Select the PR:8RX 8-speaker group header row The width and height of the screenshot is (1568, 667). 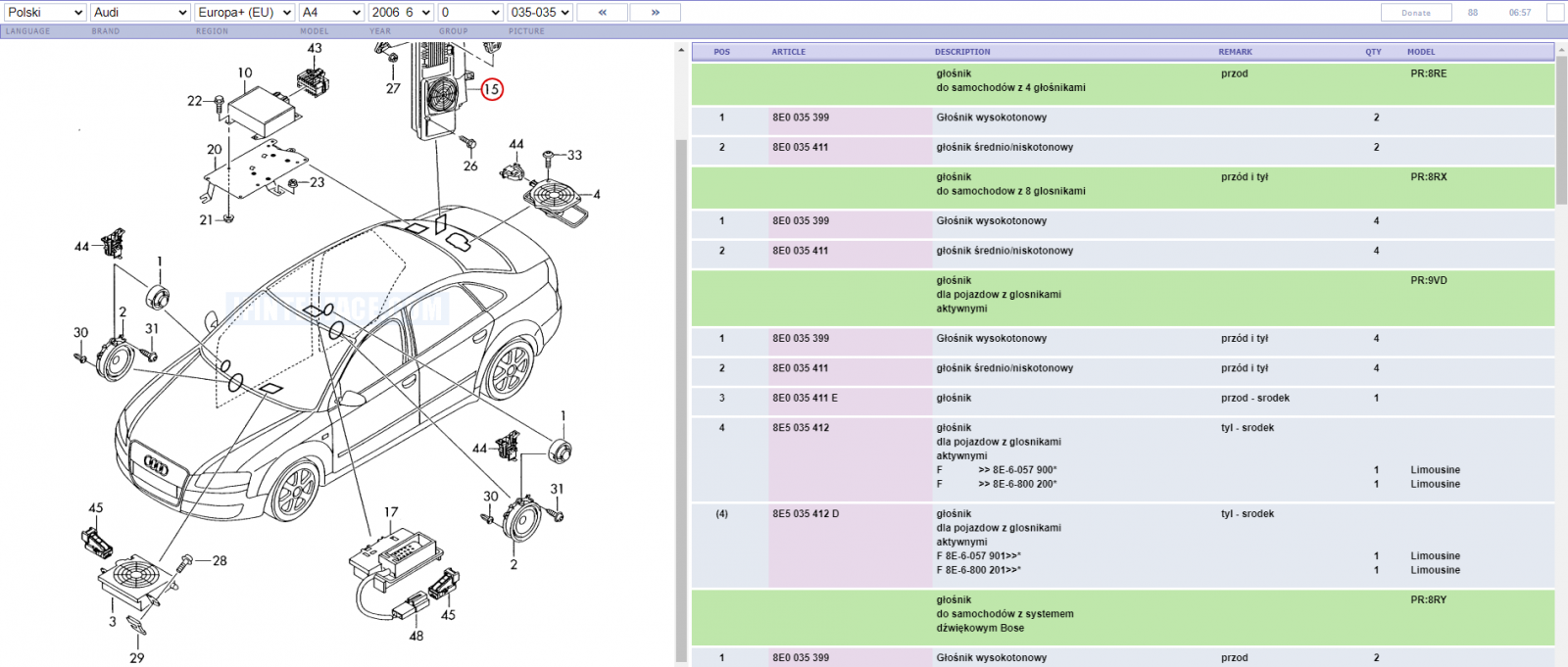(x=1123, y=186)
